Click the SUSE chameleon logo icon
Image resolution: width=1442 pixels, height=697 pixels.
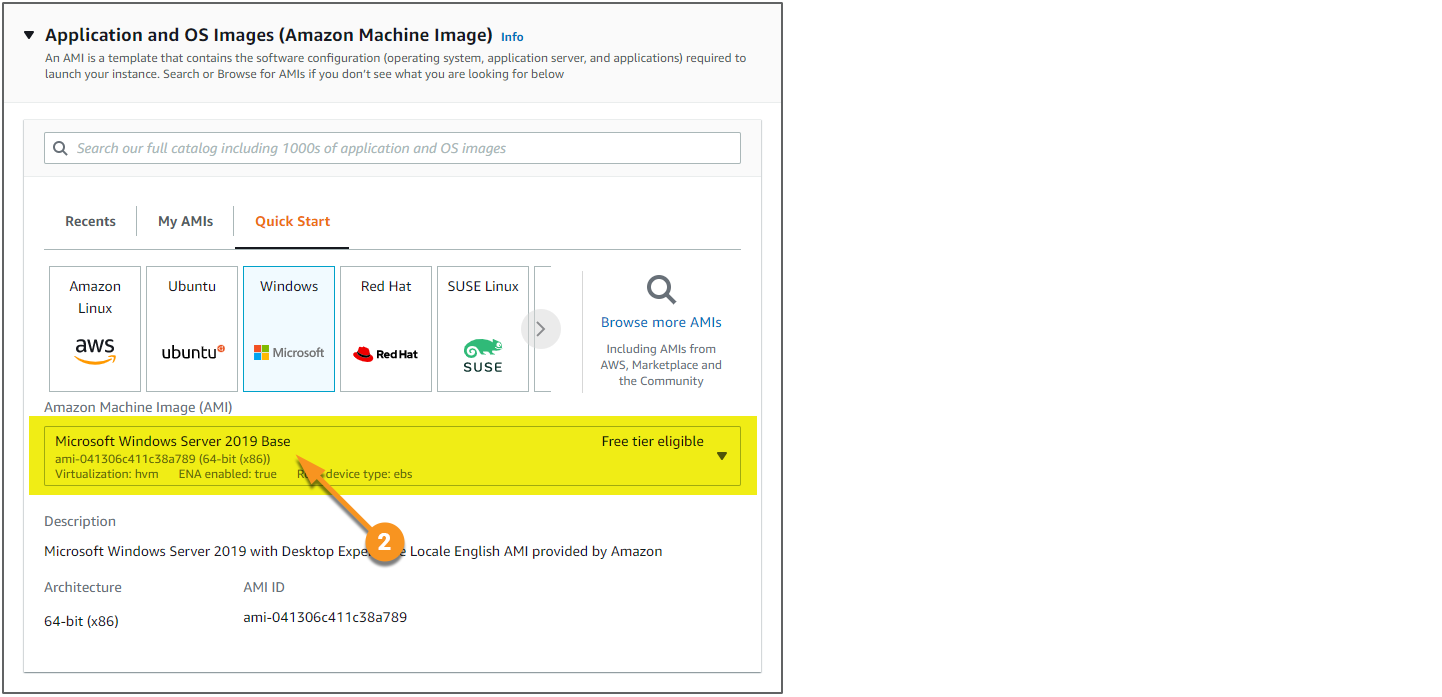click(x=483, y=355)
